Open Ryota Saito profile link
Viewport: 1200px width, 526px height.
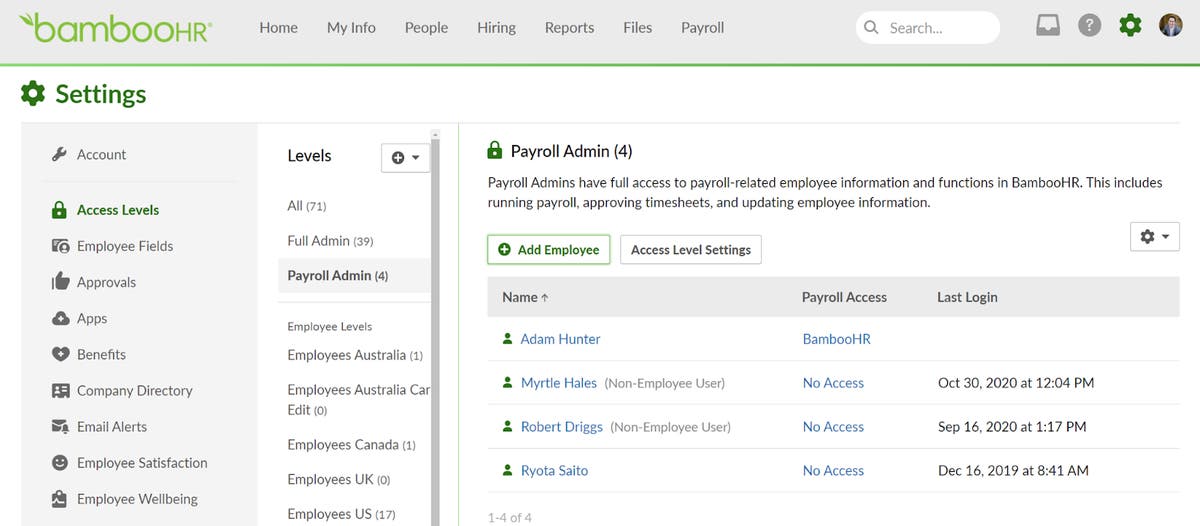click(554, 470)
